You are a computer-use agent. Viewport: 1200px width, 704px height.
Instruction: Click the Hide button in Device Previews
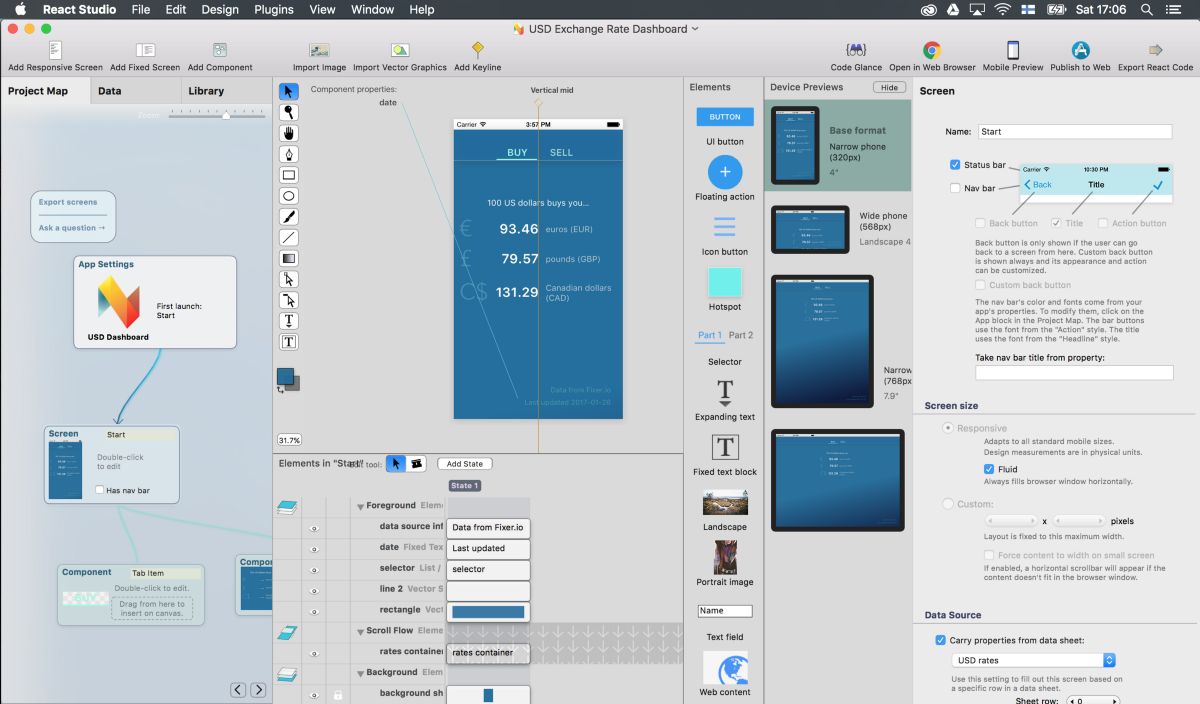pos(888,88)
